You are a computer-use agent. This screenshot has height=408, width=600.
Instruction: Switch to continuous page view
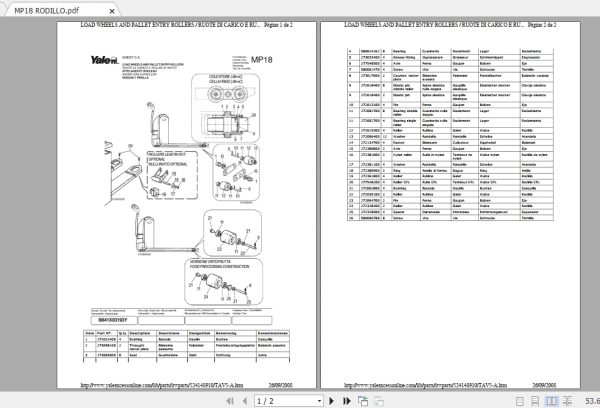click(x=535, y=401)
